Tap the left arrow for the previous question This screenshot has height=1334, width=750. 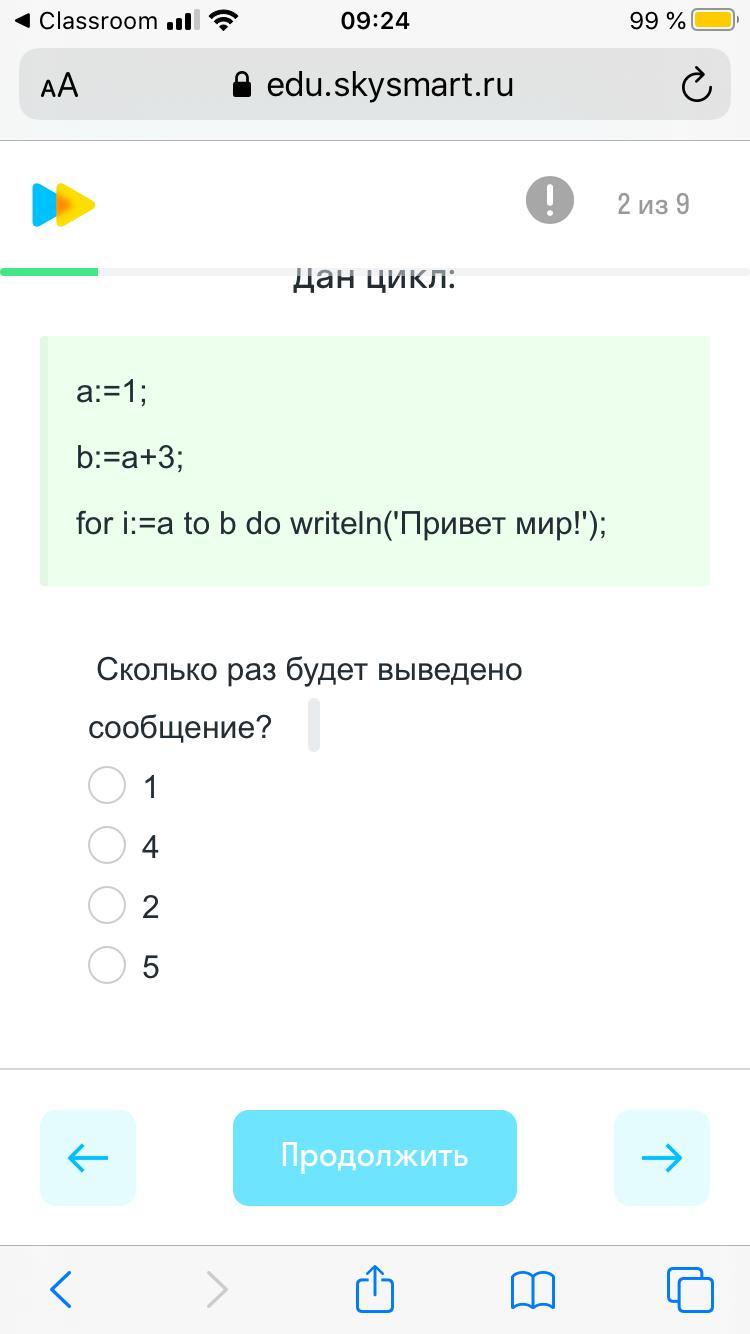pos(88,1157)
